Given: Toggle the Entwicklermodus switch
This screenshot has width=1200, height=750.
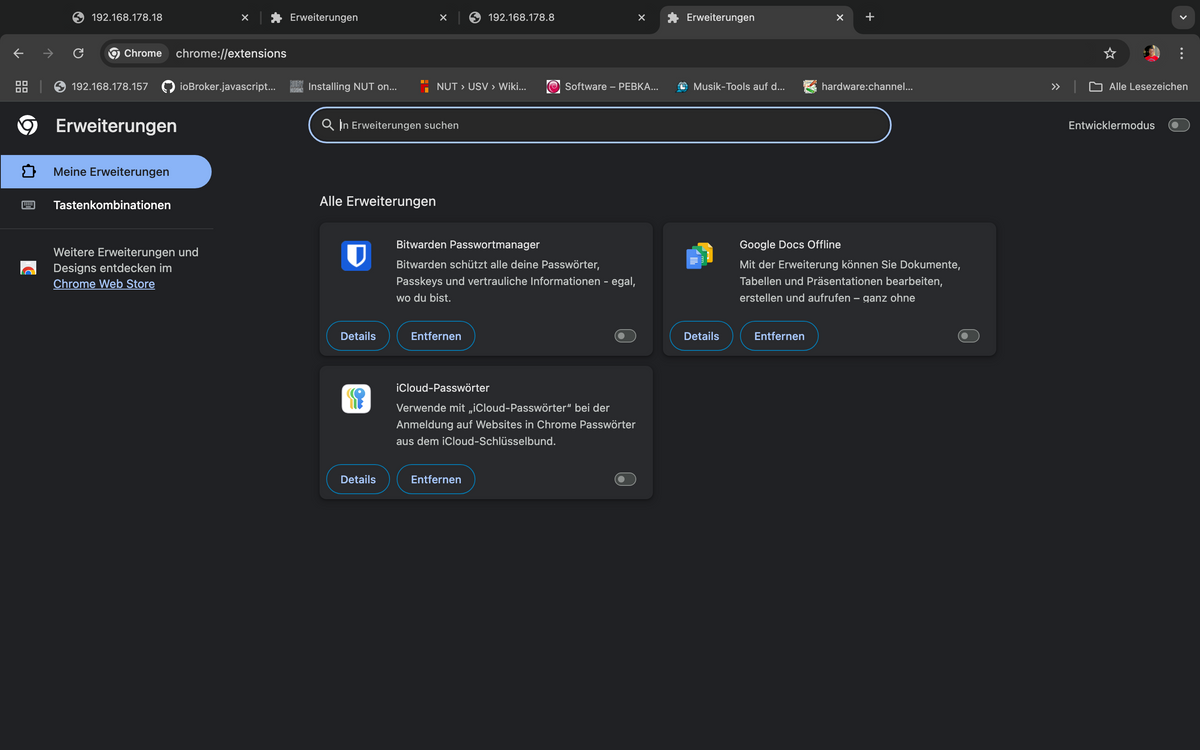Looking at the screenshot, I should pyautogui.click(x=1179, y=125).
